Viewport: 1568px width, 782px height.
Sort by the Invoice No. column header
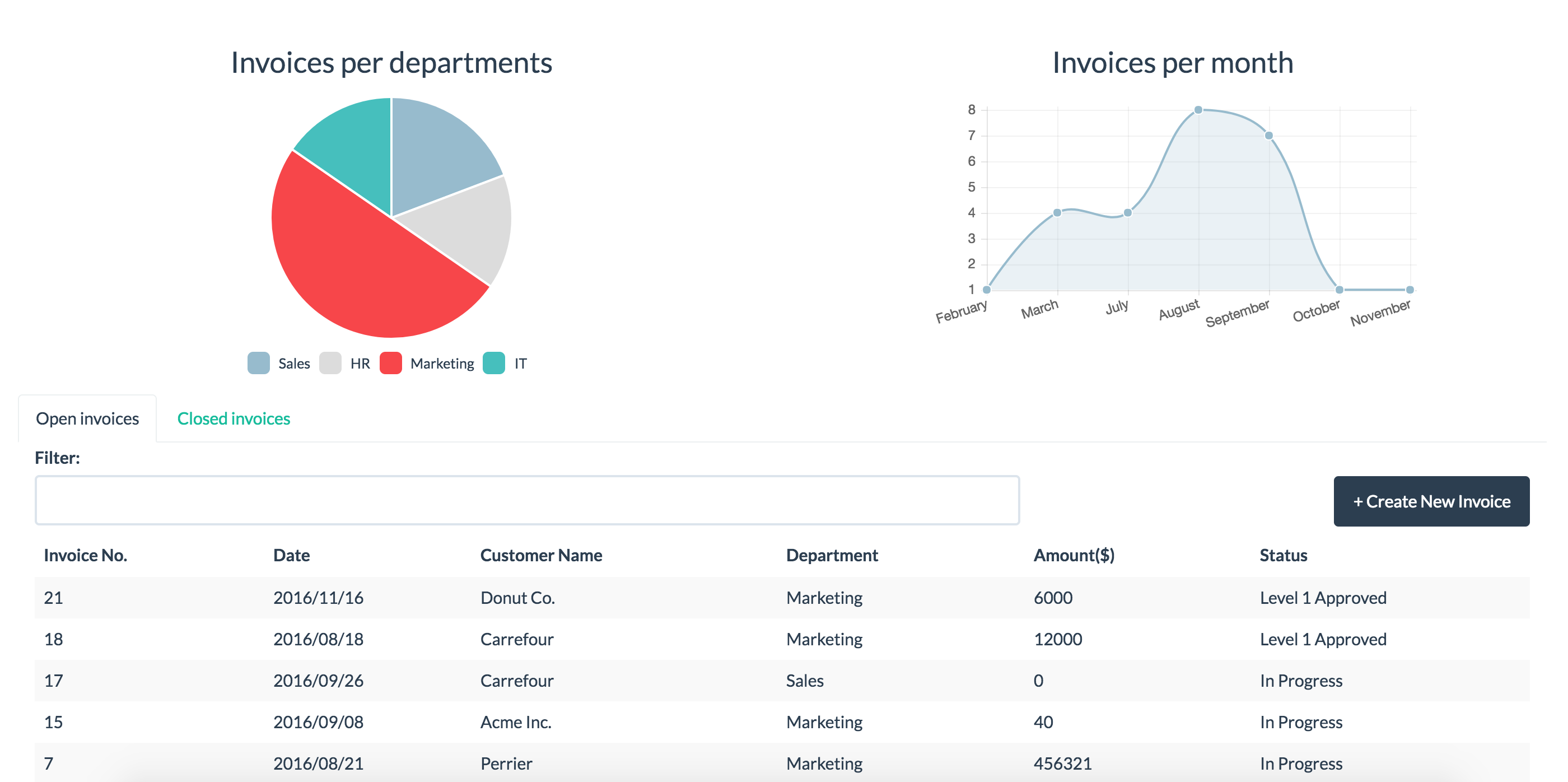(x=85, y=556)
